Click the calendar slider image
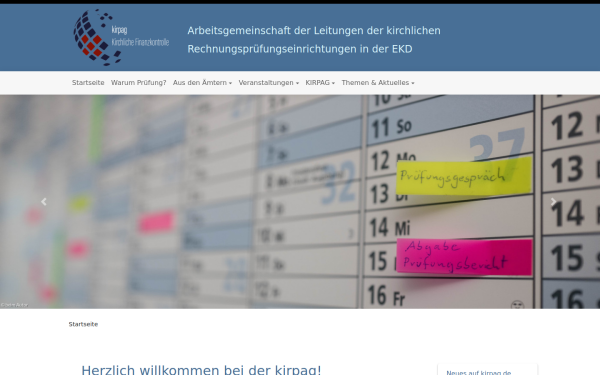Image resolution: width=600 pixels, height=375 pixels. click(x=300, y=202)
